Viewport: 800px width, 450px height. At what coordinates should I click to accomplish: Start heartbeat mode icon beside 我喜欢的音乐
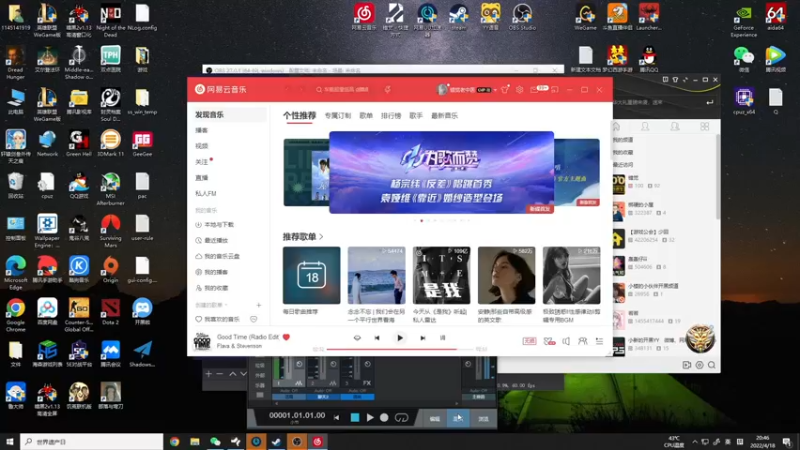(254, 319)
